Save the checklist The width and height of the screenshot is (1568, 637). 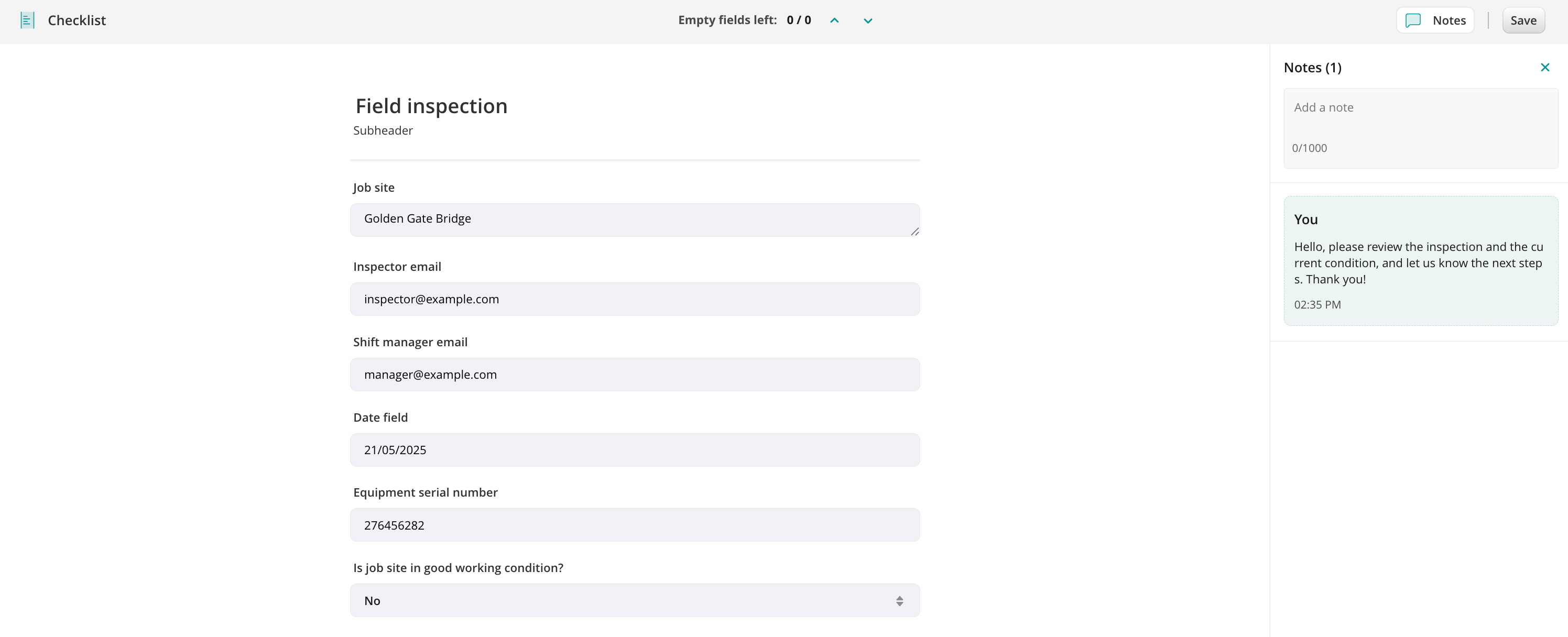1523,20
